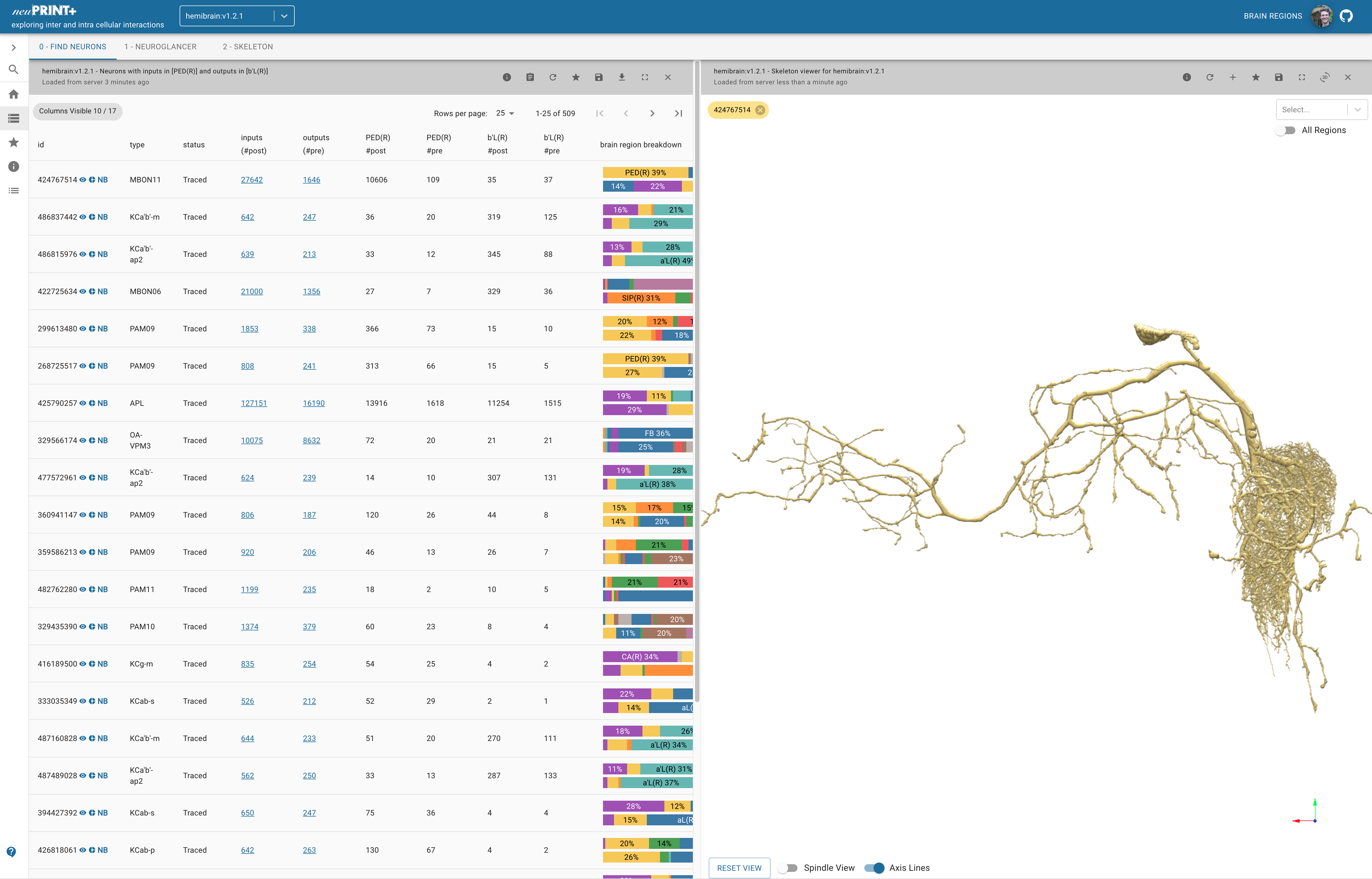Click the help question mark icon
Image resolution: width=1372 pixels, height=879 pixels.
click(12, 852)
